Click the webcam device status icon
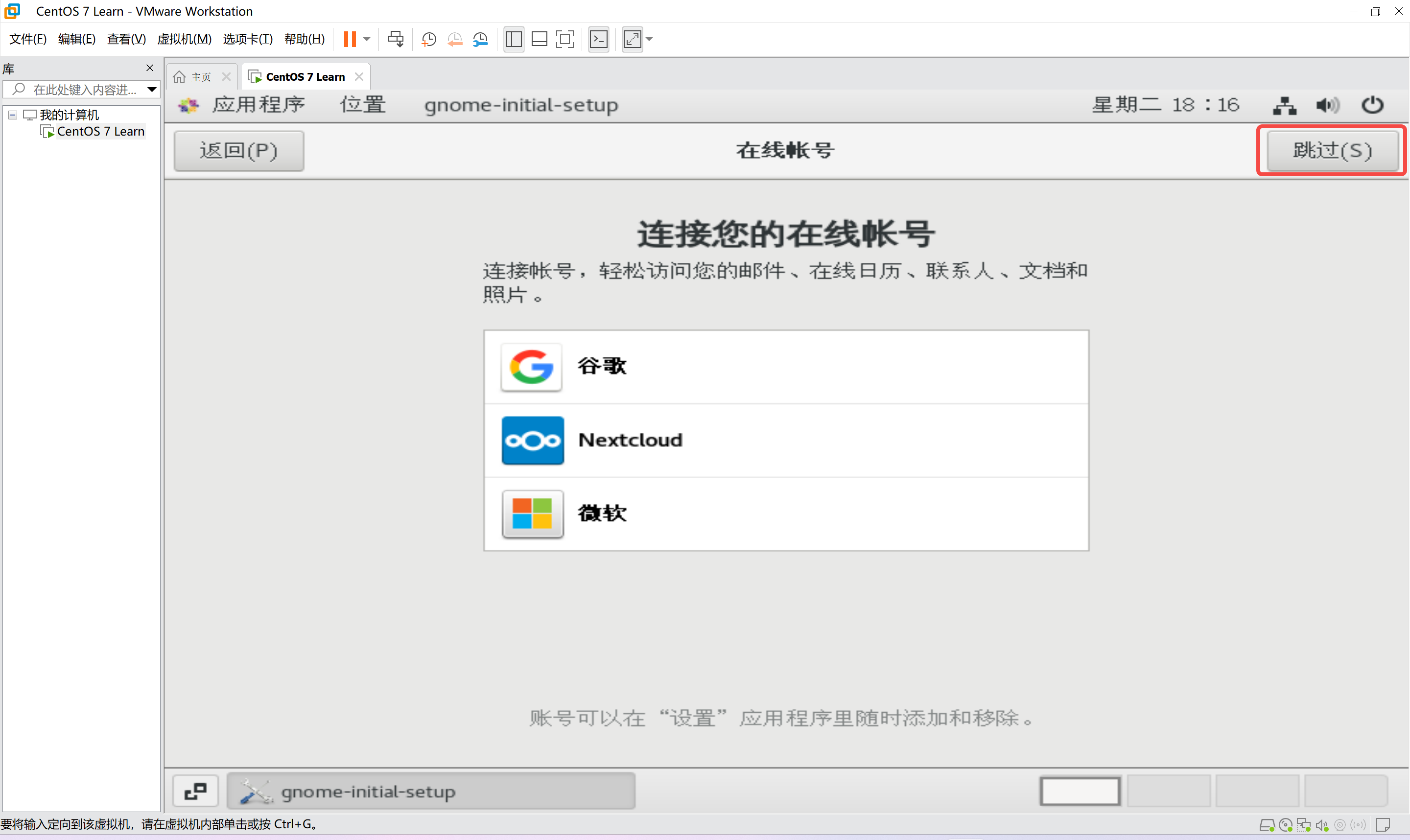1410x840 pixels. [x=1340, y=825]
